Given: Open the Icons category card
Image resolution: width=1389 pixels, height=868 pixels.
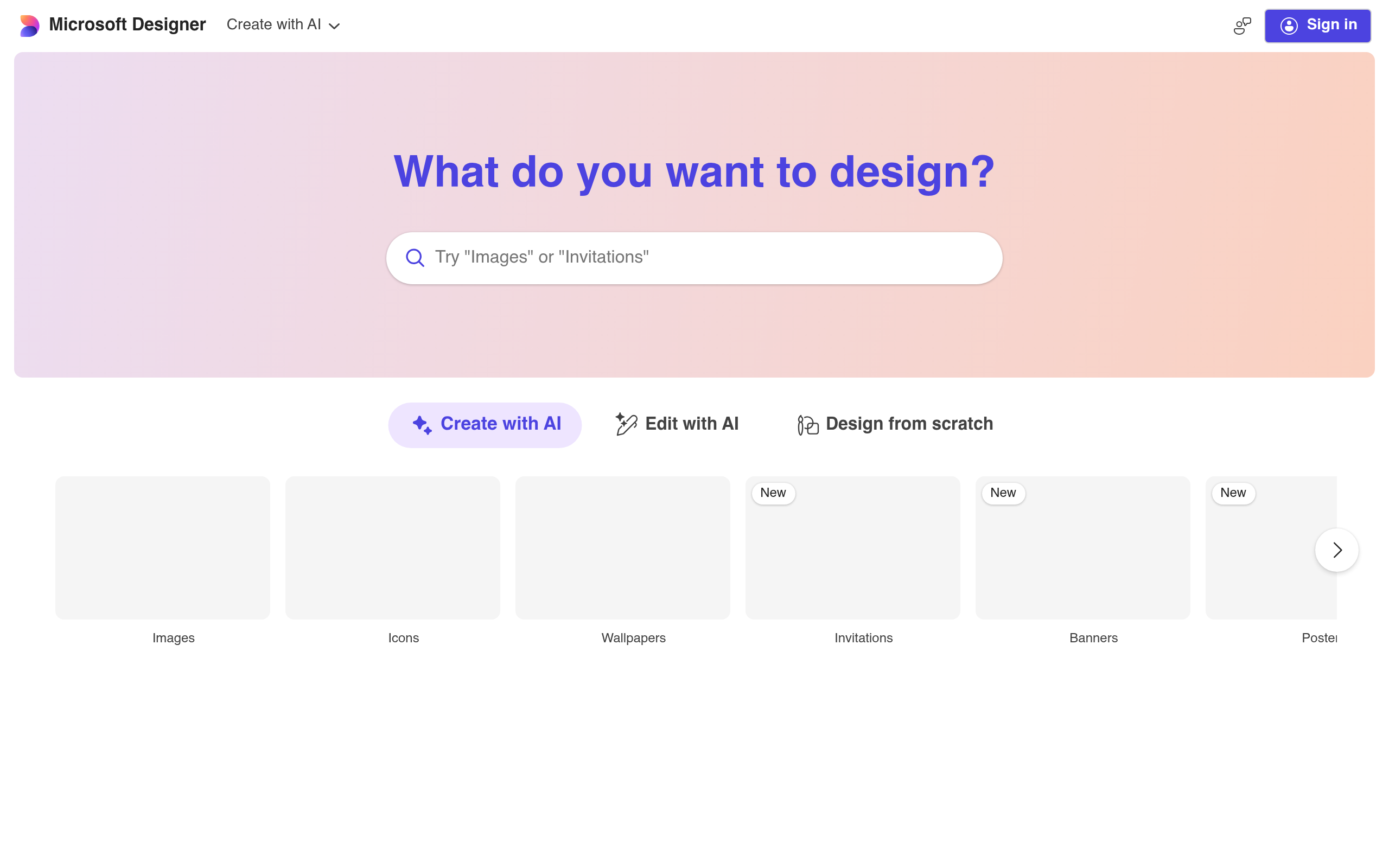Looking at the screenshot, I should click(392, 548).
